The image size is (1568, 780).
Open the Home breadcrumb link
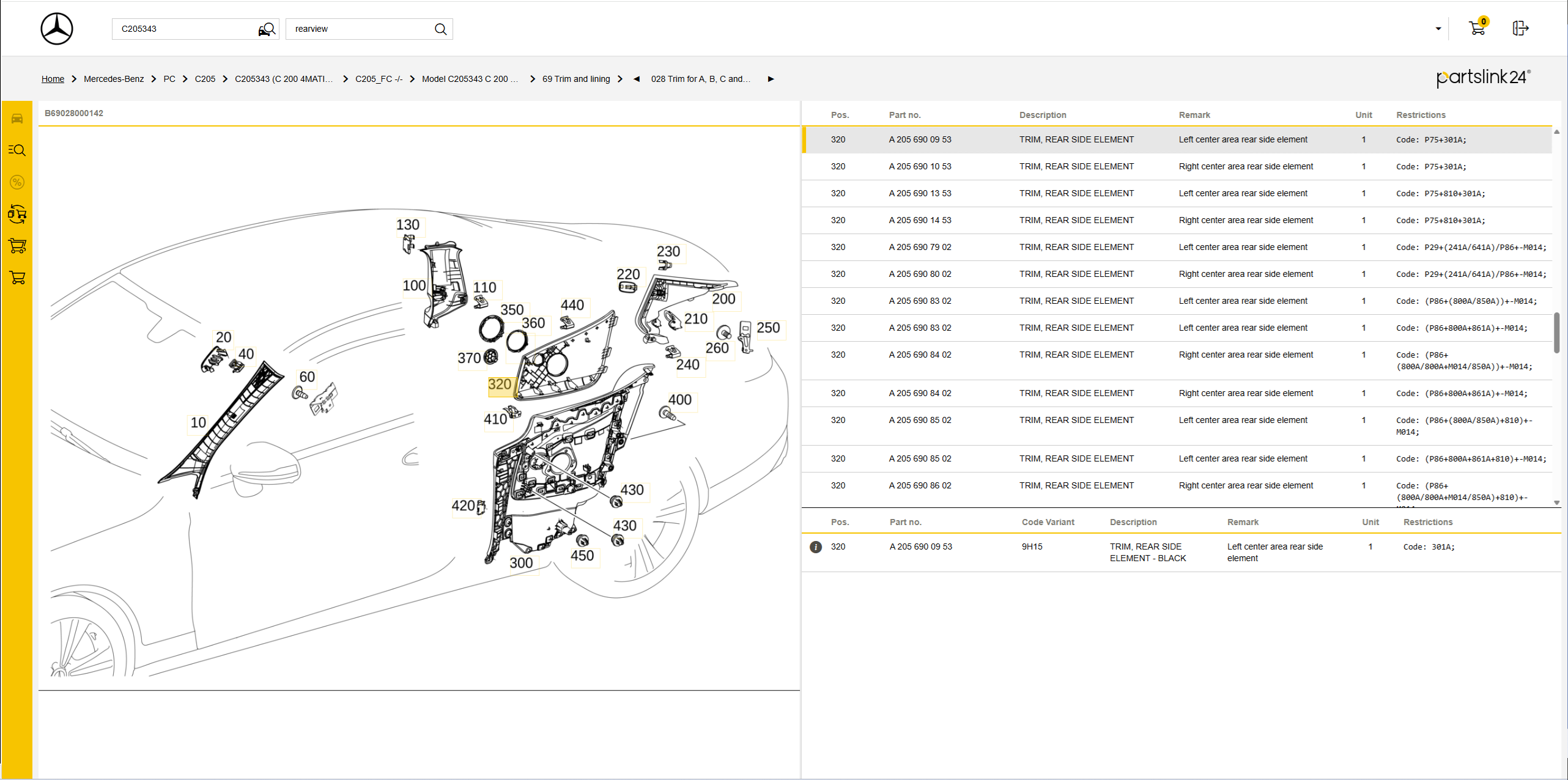(53, 79)
